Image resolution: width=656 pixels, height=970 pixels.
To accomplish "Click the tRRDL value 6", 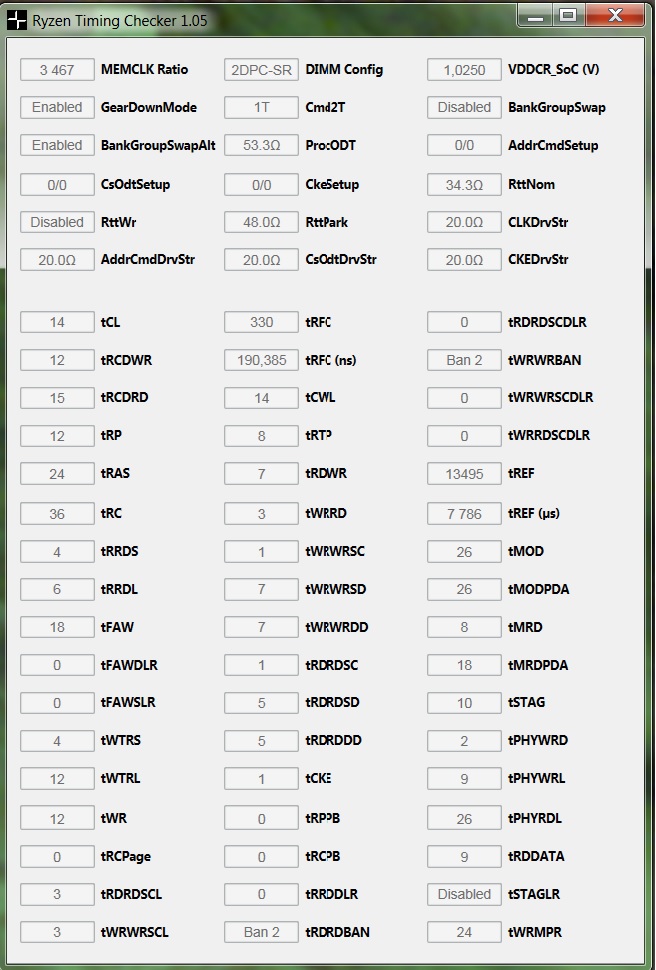I will click(57, 590).
